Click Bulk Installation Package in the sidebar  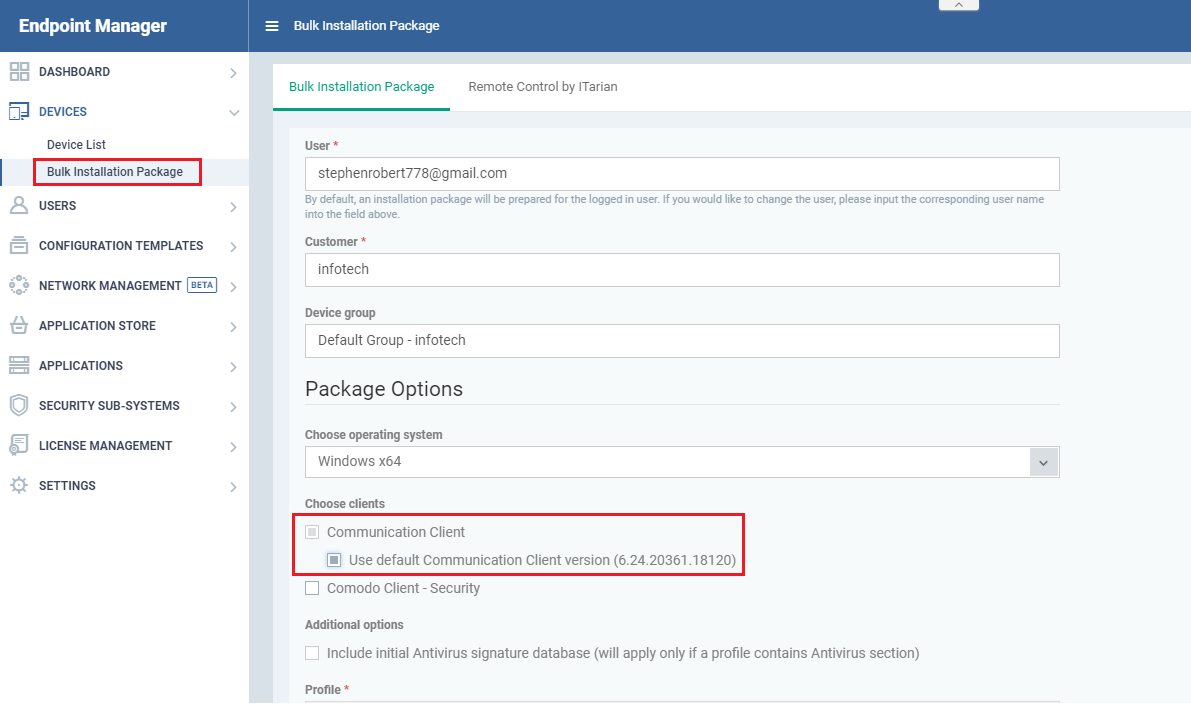(x=117, y=171)
